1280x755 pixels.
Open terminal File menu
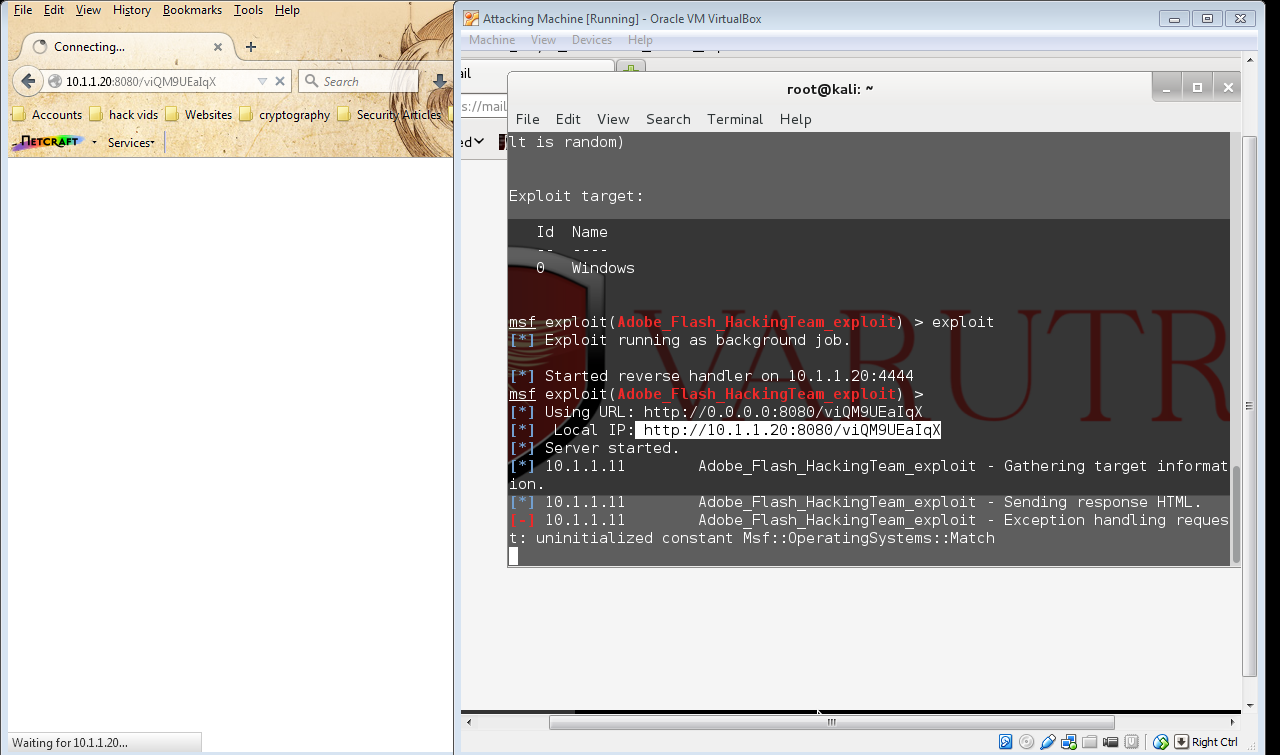[527, 119]
